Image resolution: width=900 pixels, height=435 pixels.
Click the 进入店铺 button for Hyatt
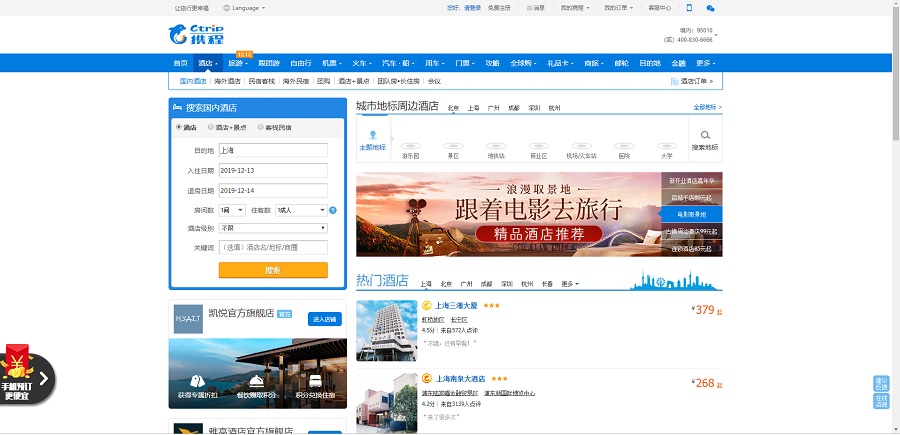coord(325,319)
